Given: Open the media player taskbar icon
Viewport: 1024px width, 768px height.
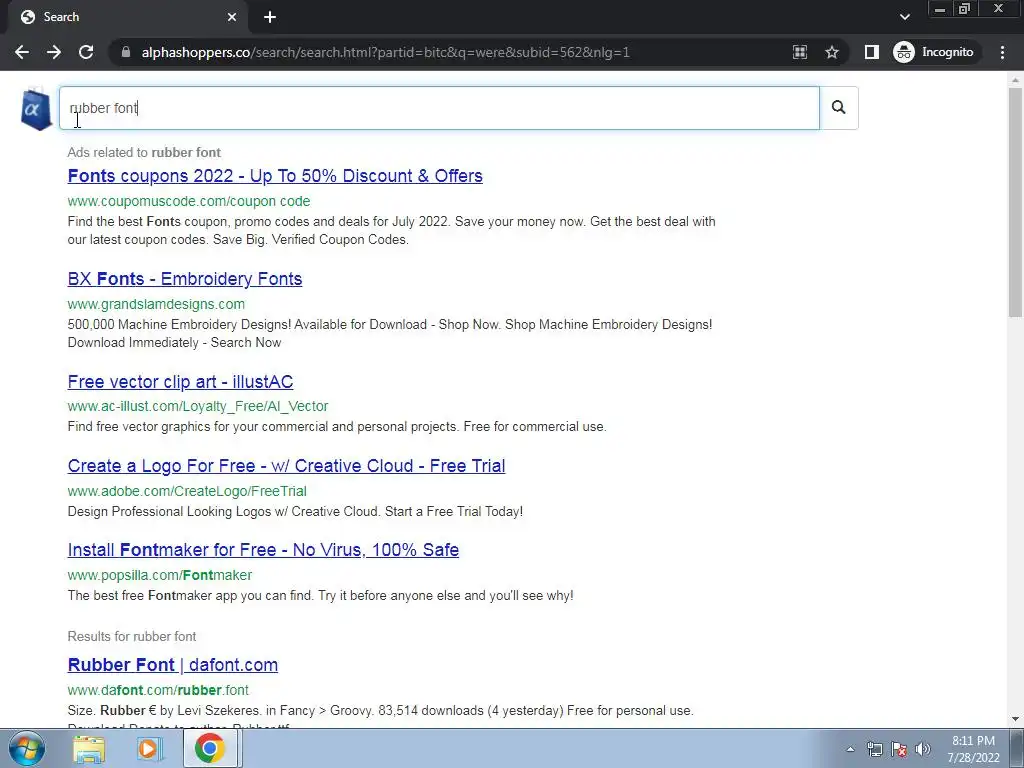Looking at the screenshot, I should [149, 748].
